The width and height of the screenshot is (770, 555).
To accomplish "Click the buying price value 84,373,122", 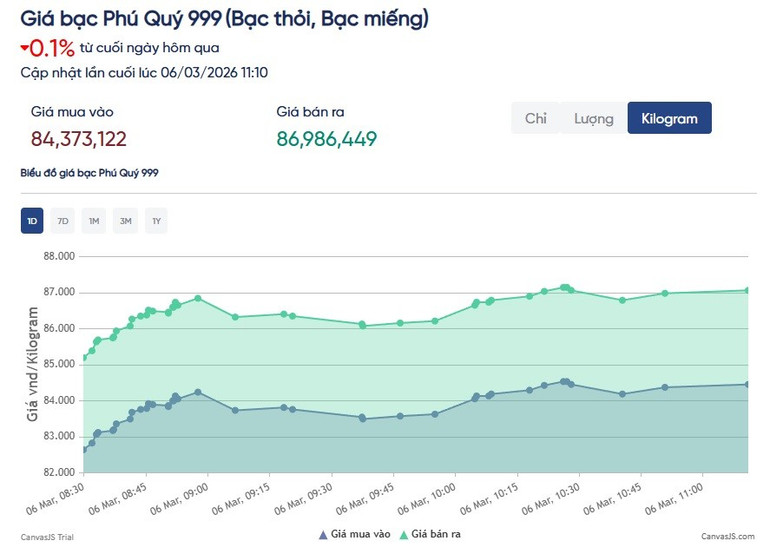I will [x=79, y=139].
